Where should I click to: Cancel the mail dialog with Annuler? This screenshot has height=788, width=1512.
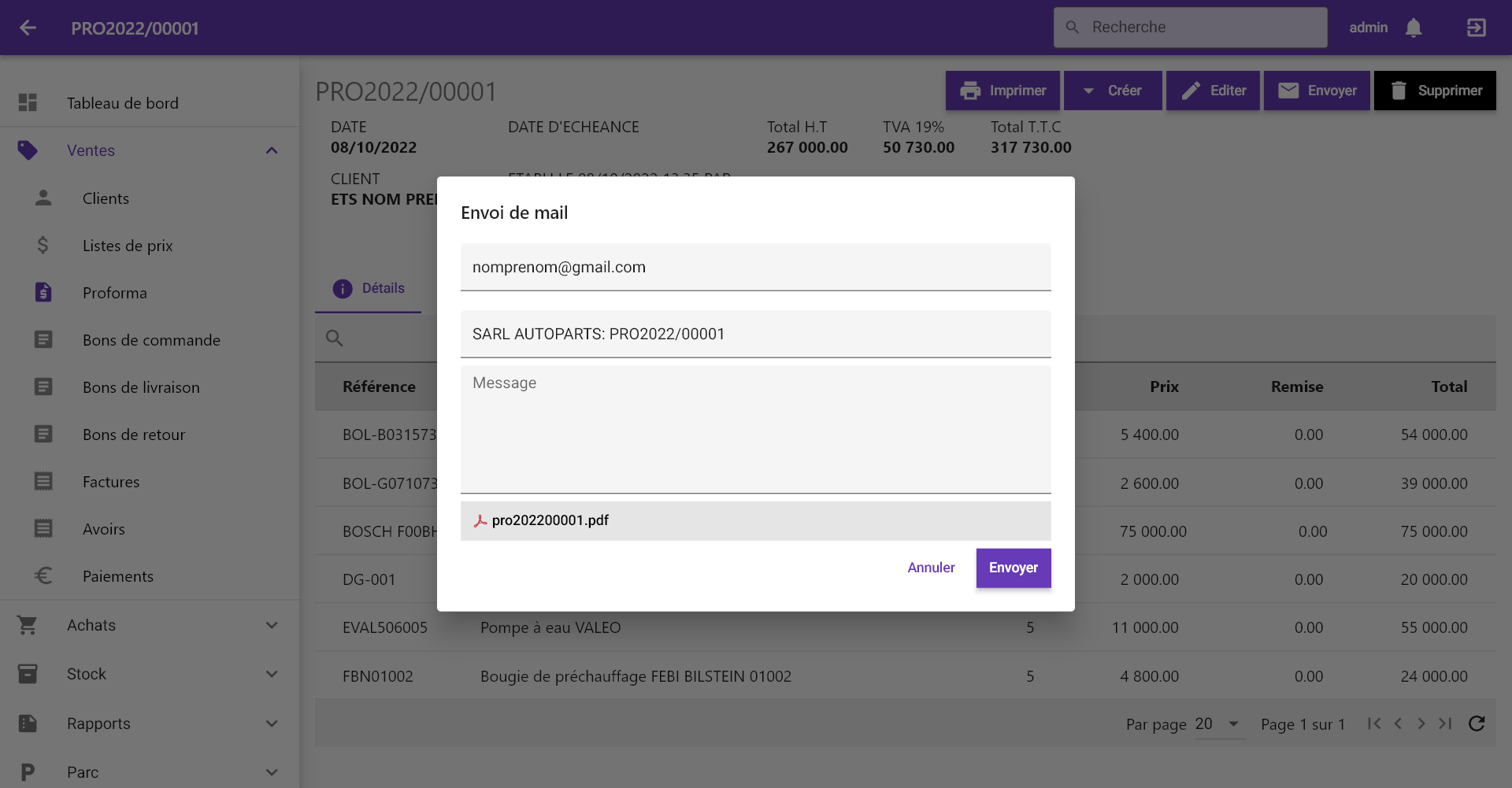point(931,568)
